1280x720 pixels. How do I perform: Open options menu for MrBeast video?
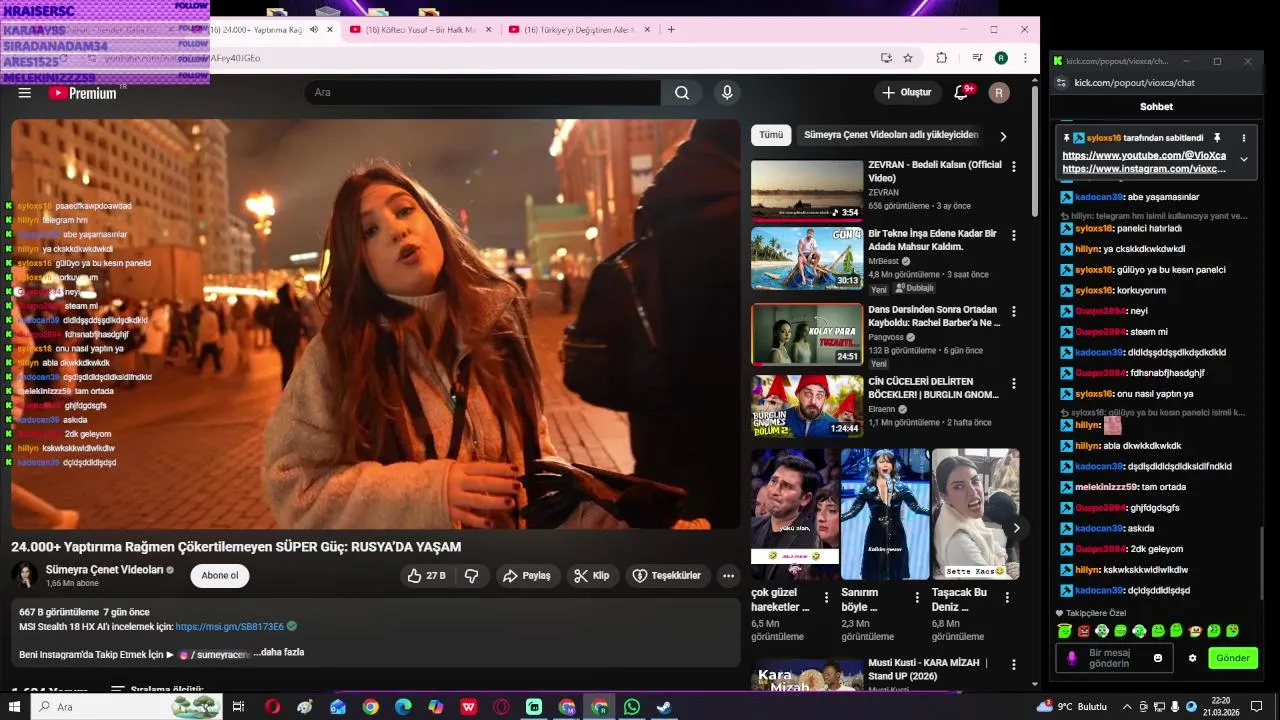click(x=1014, y=236)
